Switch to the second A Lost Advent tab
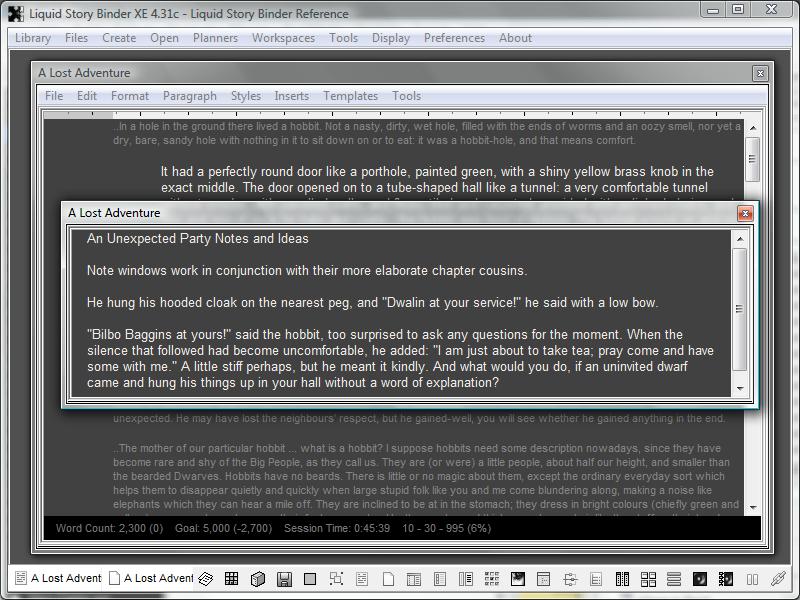The width and height of the screenshot is (800, 600). pos(150,579)
